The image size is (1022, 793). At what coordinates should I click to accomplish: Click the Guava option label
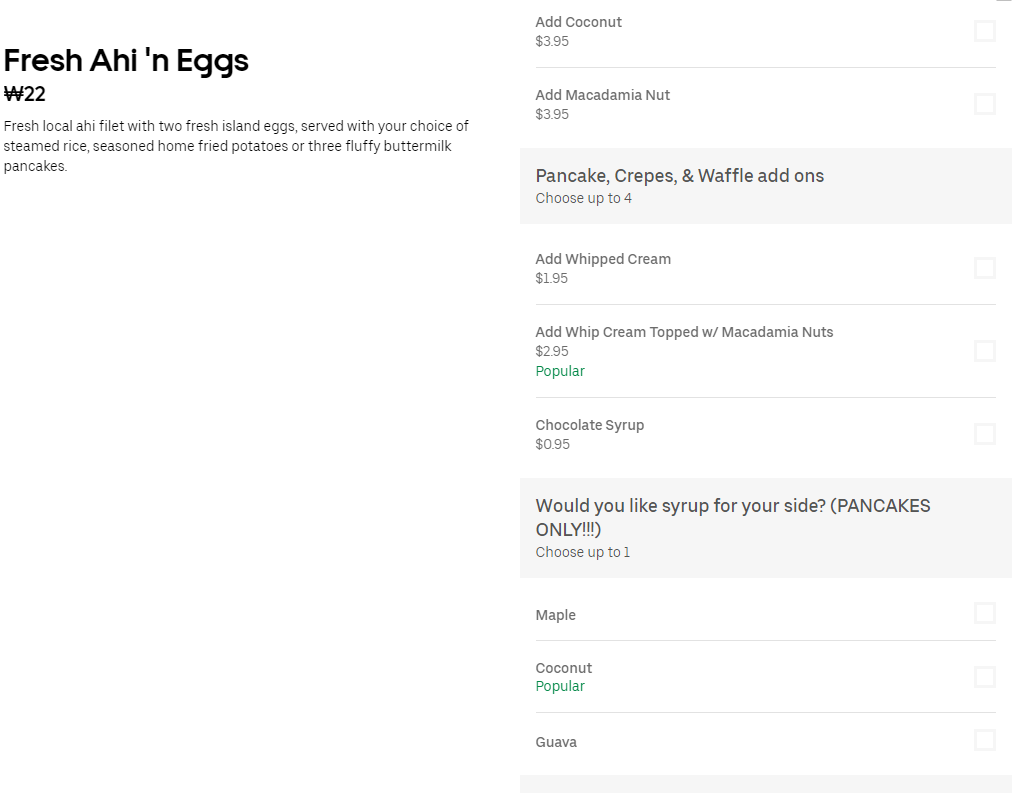click(556, 742)
